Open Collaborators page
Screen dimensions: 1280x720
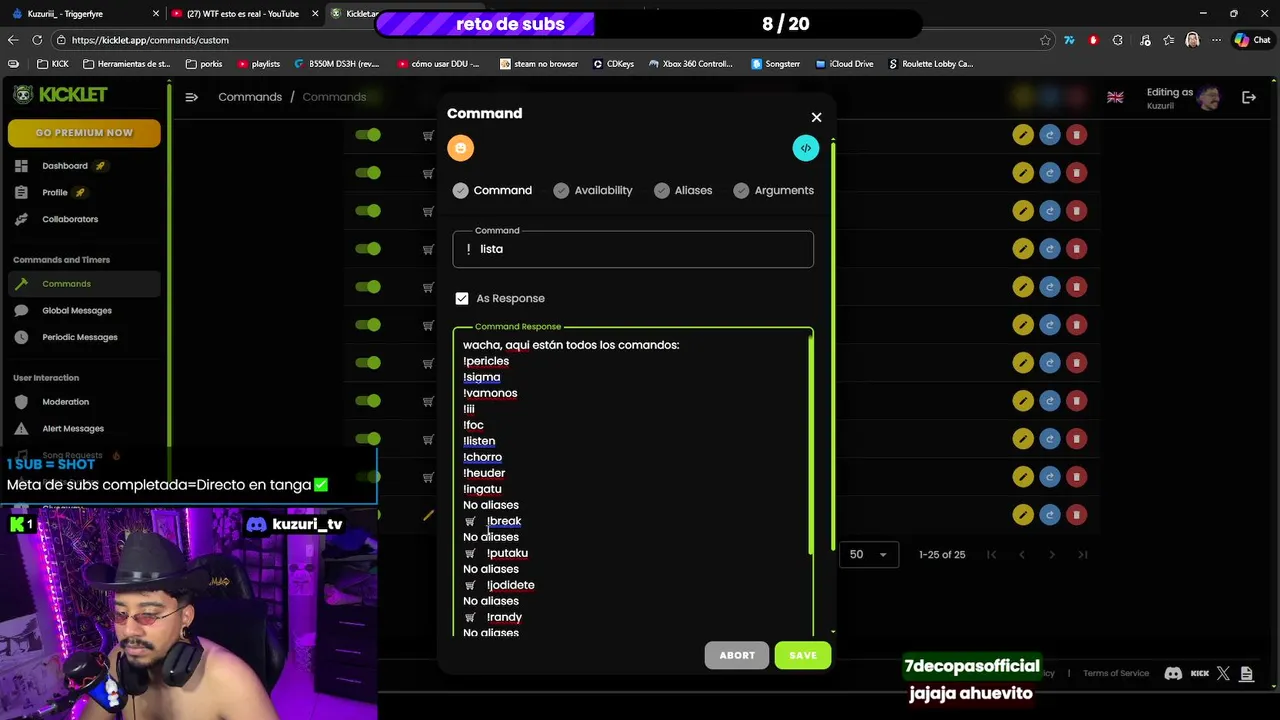click(70, 219)
